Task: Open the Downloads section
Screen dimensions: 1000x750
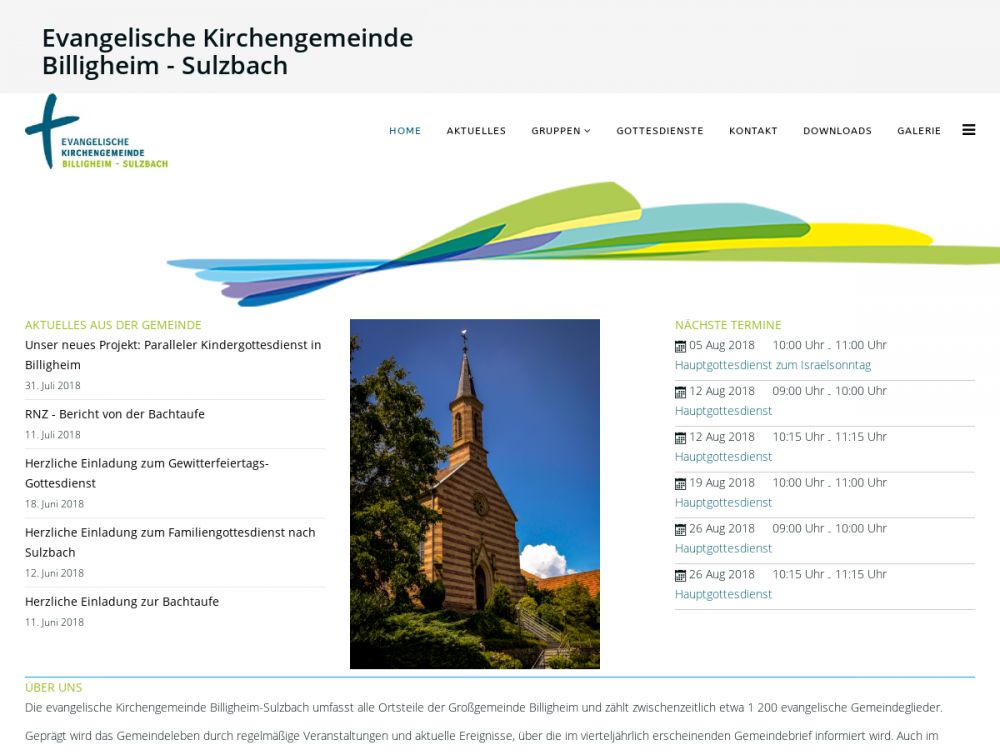Action: tap(837, 131)
